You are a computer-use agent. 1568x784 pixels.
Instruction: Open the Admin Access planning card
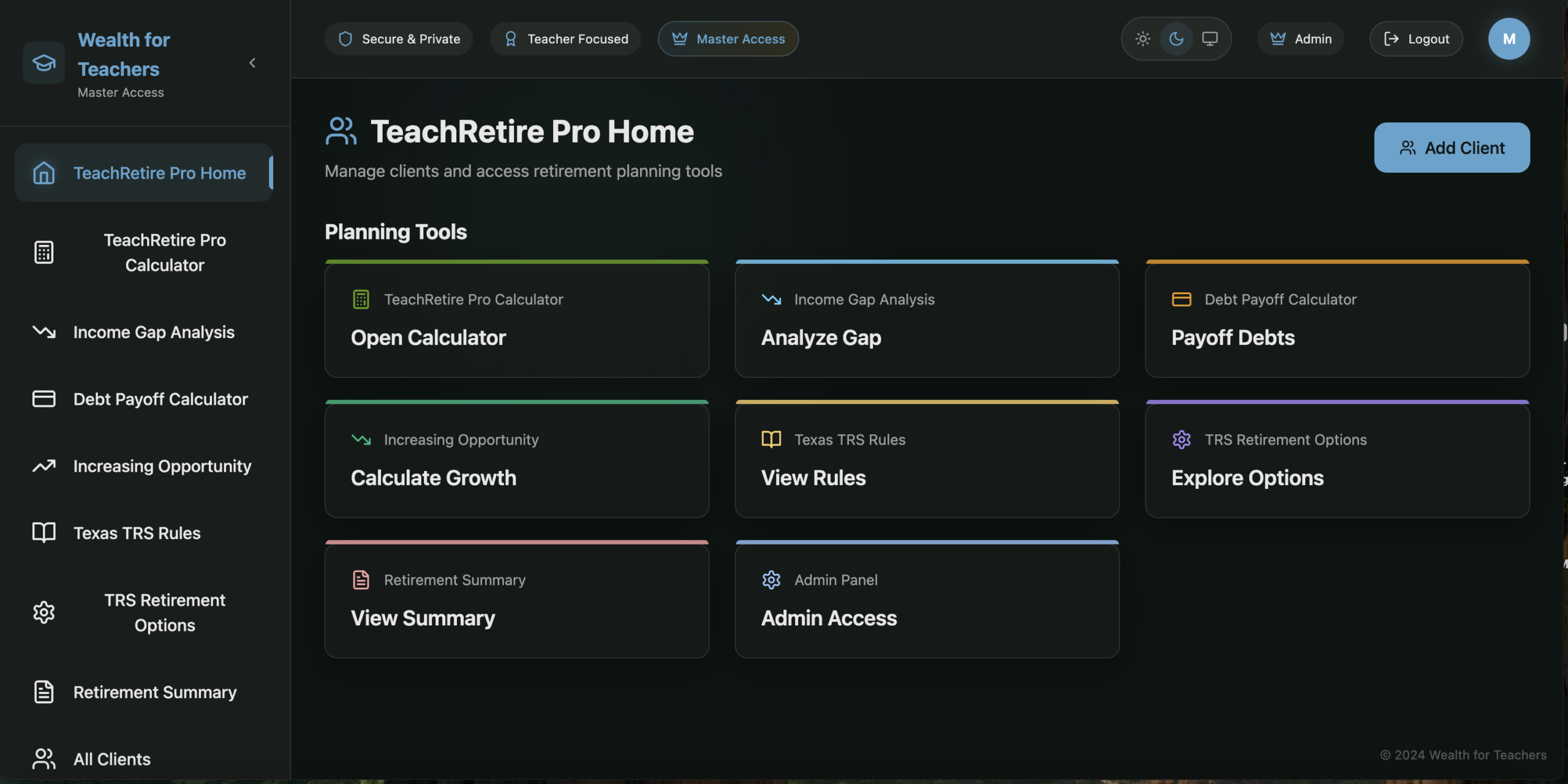pos(927,600)
